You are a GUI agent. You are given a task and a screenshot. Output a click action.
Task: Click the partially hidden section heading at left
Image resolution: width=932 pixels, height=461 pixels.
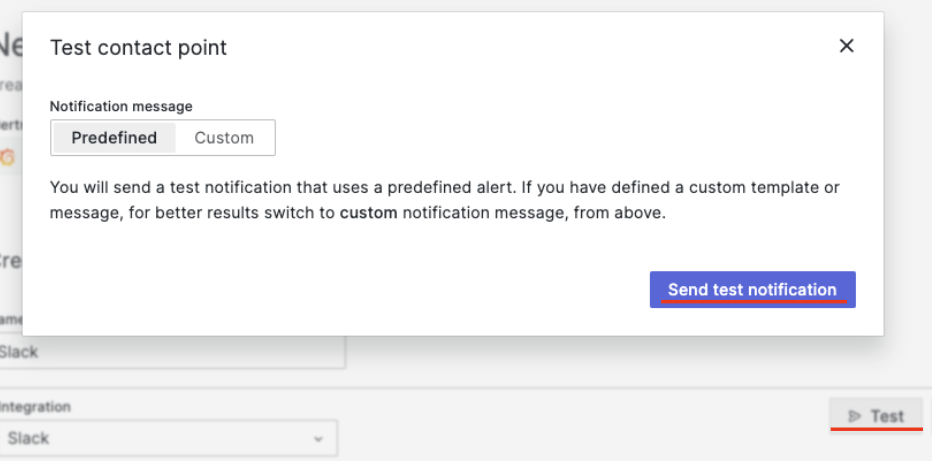coord(10,260)
